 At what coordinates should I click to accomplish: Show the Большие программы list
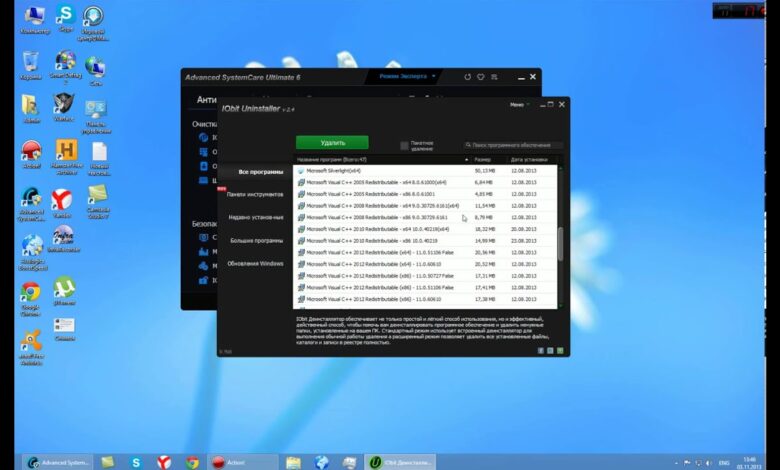coord(256,240)
